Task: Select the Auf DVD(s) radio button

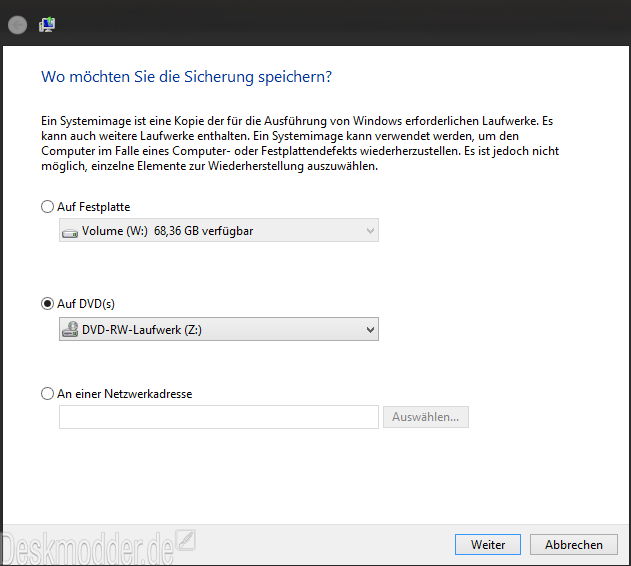Action: point(47,304)
